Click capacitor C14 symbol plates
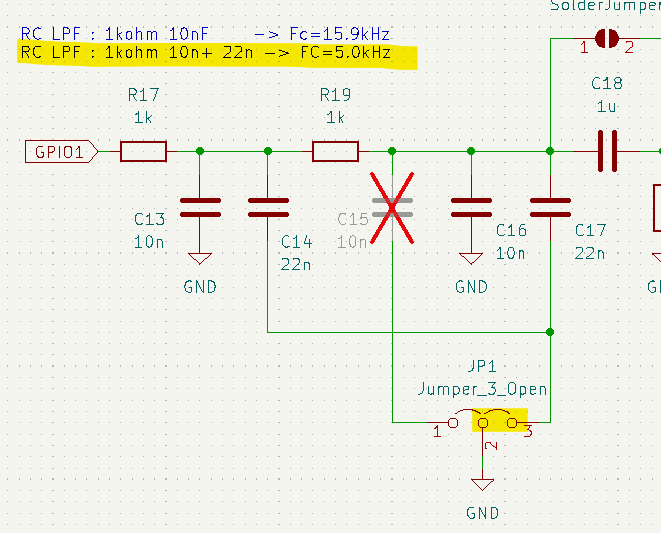This screenshot has height=533, width=661. (x=268, y=207)
